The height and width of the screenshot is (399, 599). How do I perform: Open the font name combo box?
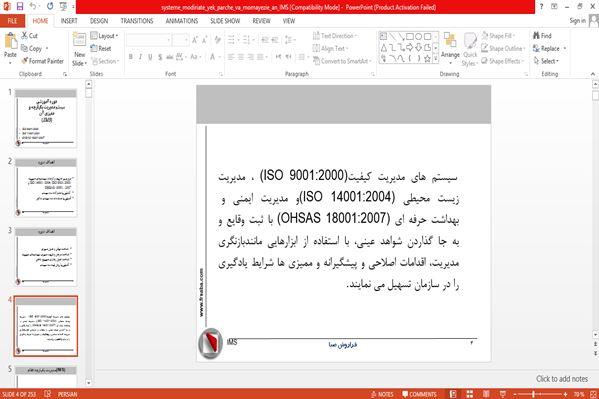pos(149,40)
